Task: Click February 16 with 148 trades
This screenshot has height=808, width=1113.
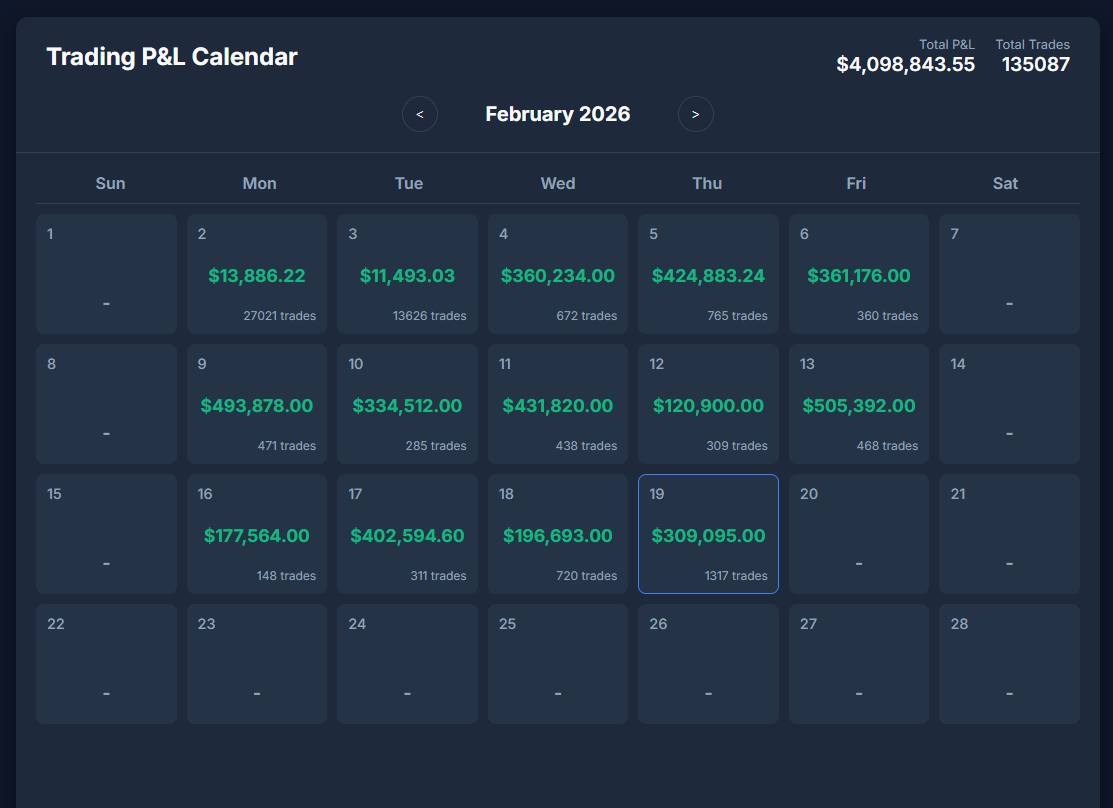Action: pyautogui.click(x=257, y=534)
